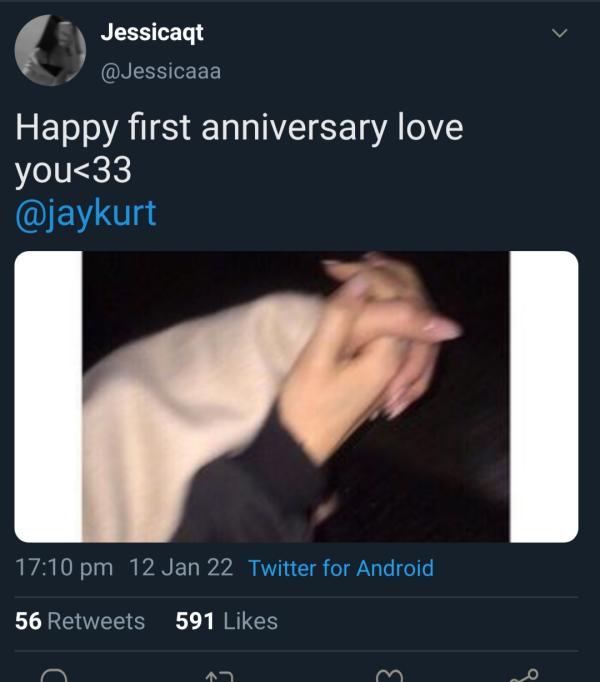The height and width of the screenshot is (682, 600).
Task: Open the @jaykurt mention
Action: (x=86, y=213)
